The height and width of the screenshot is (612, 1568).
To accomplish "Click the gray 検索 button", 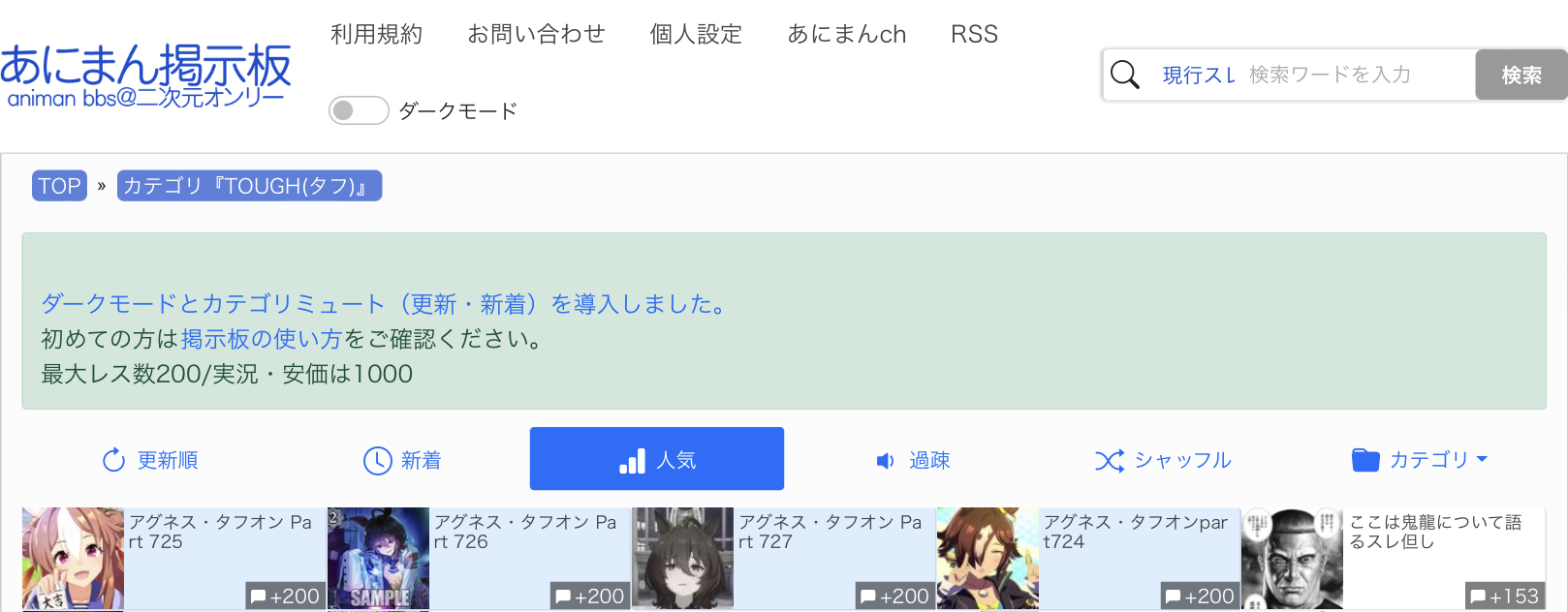I will click(1521, 75).
